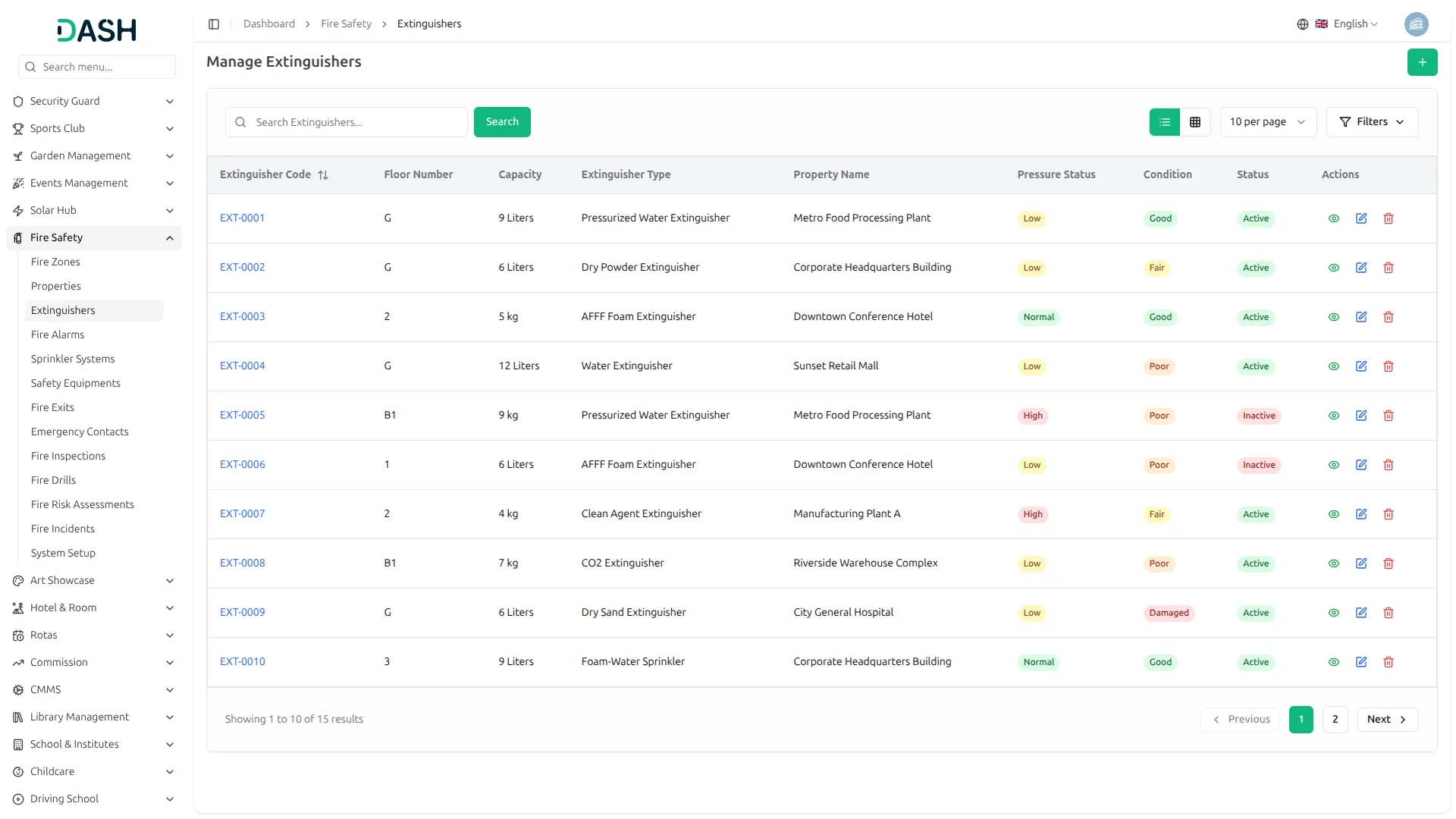
Task: Open Fire Alarms in the sidebar
Action: [58, 334]
